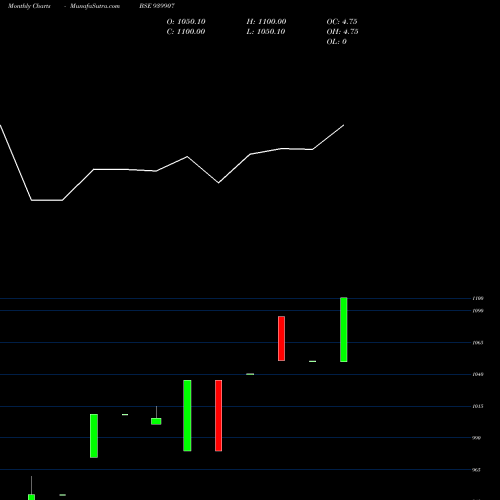
Task: Click the 'Monthly Charts' title text
Action: pyautogui.click(x=29, y=6)
